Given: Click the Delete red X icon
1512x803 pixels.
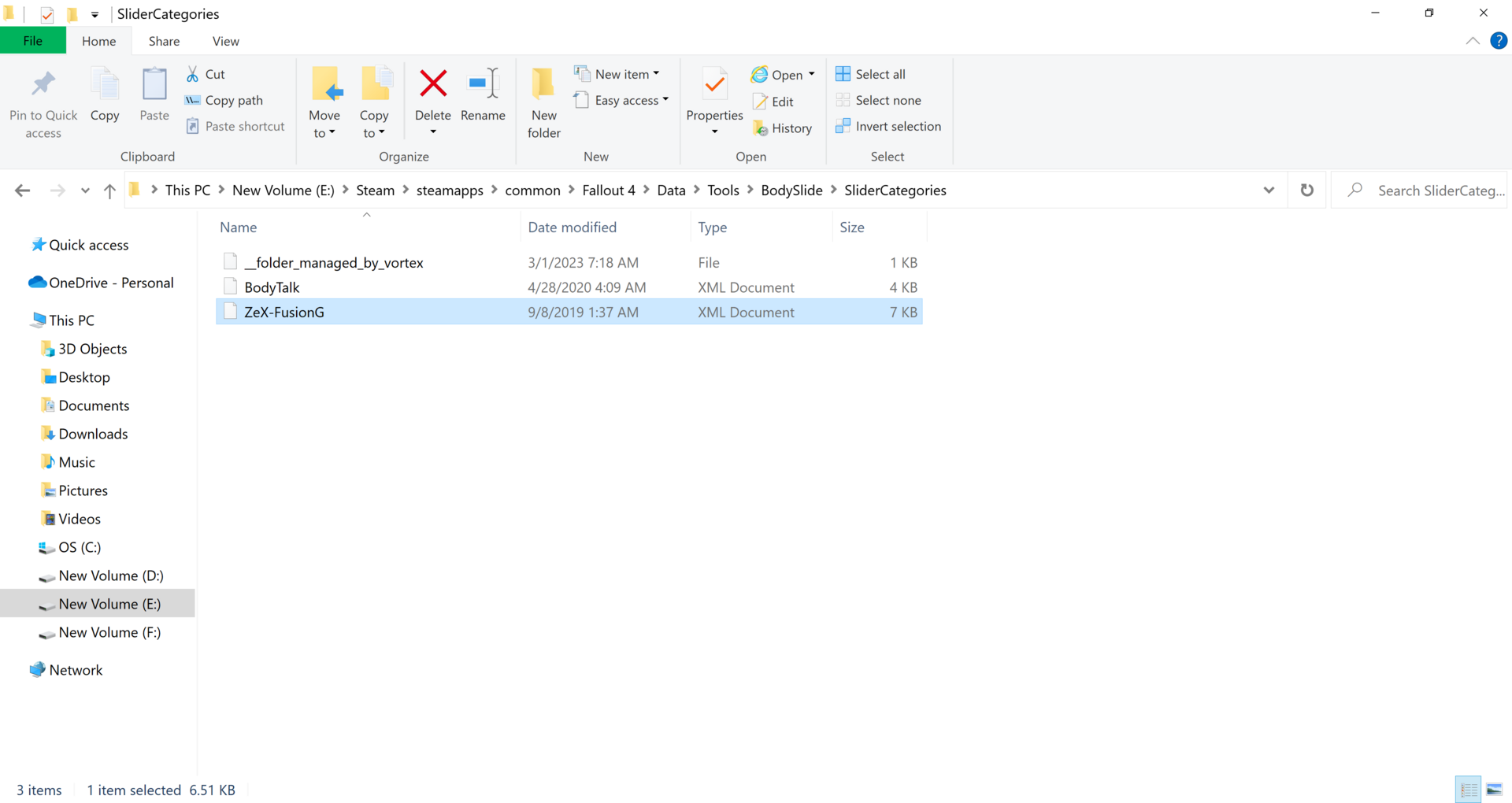Looking at the screenshot, I should point(432,83).
